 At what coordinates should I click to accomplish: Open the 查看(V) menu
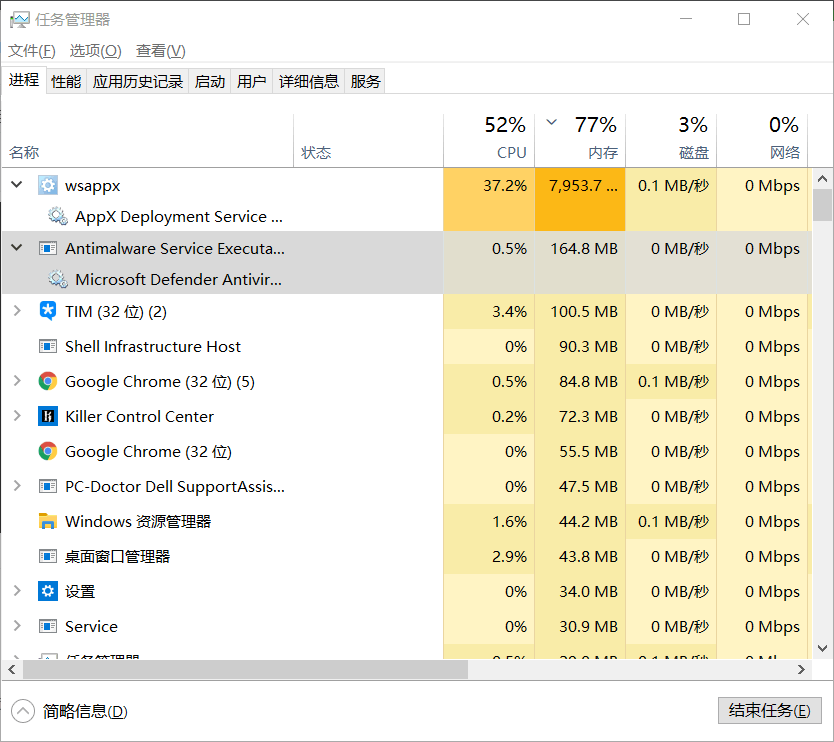click(161, 51)
